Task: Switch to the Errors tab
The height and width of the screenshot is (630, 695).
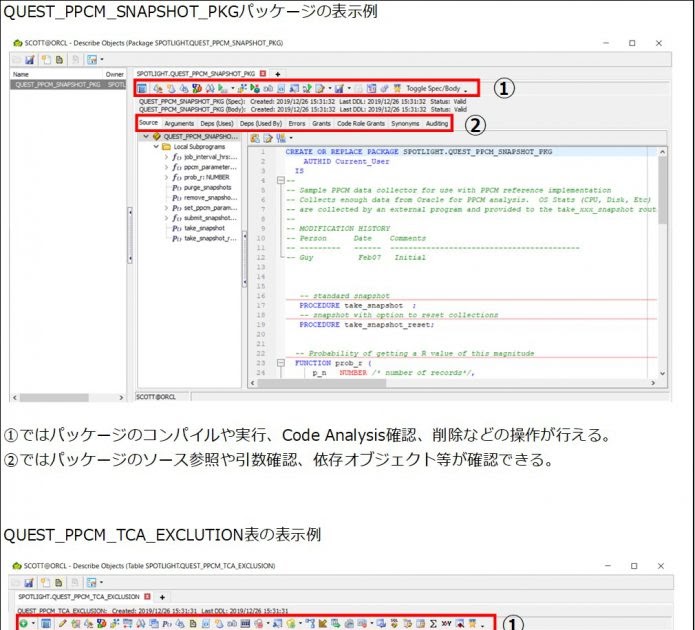Action: (297, 123)
